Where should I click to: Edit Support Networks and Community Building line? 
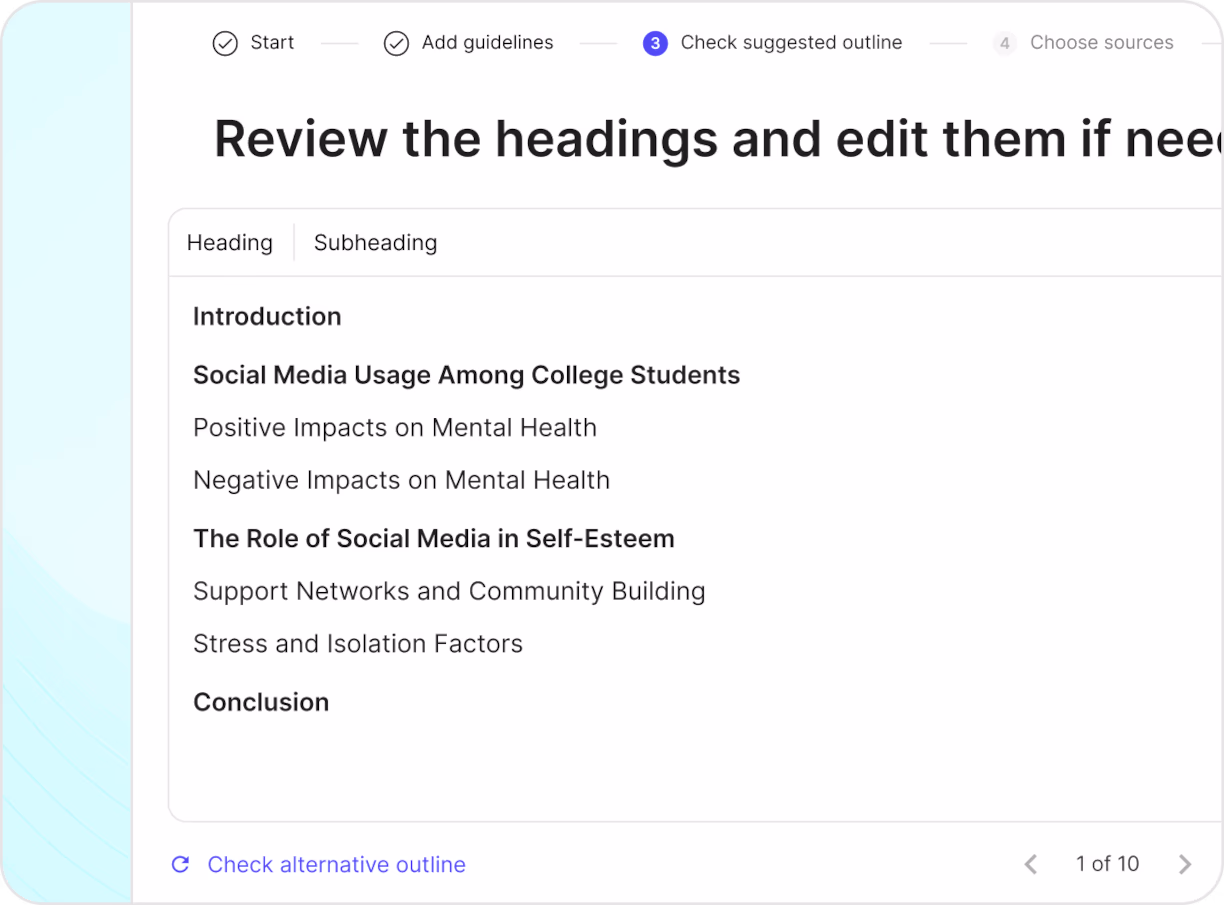pyautogui.click(x=449, y=591)
